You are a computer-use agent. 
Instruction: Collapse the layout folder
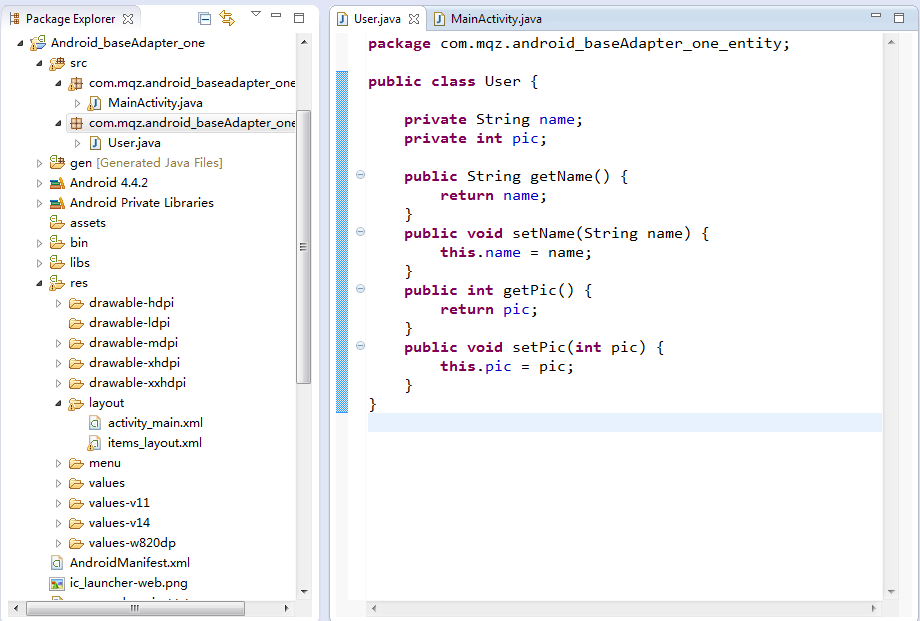[x=59, y=403]
